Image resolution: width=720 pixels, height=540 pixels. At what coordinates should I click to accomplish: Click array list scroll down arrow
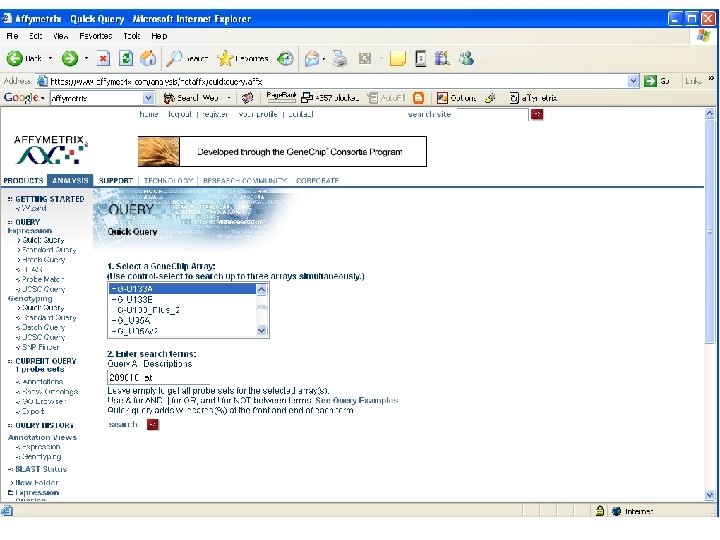(261, 330)
